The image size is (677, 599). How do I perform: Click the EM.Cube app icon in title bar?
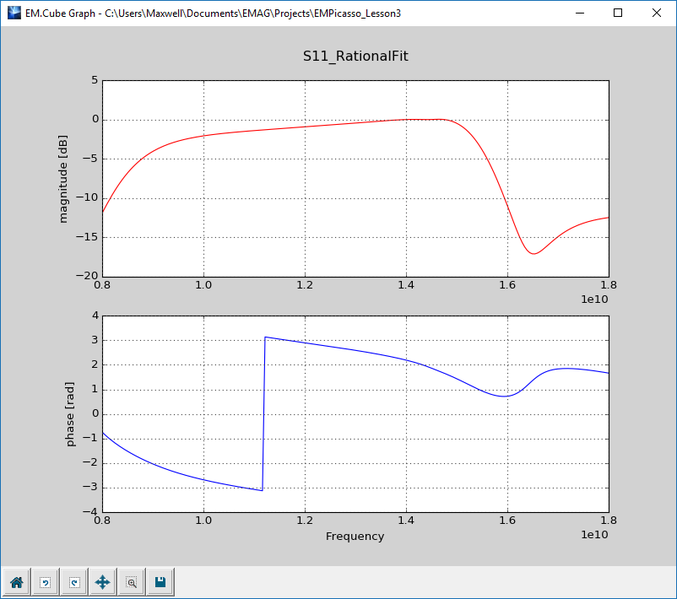(14, 13)
